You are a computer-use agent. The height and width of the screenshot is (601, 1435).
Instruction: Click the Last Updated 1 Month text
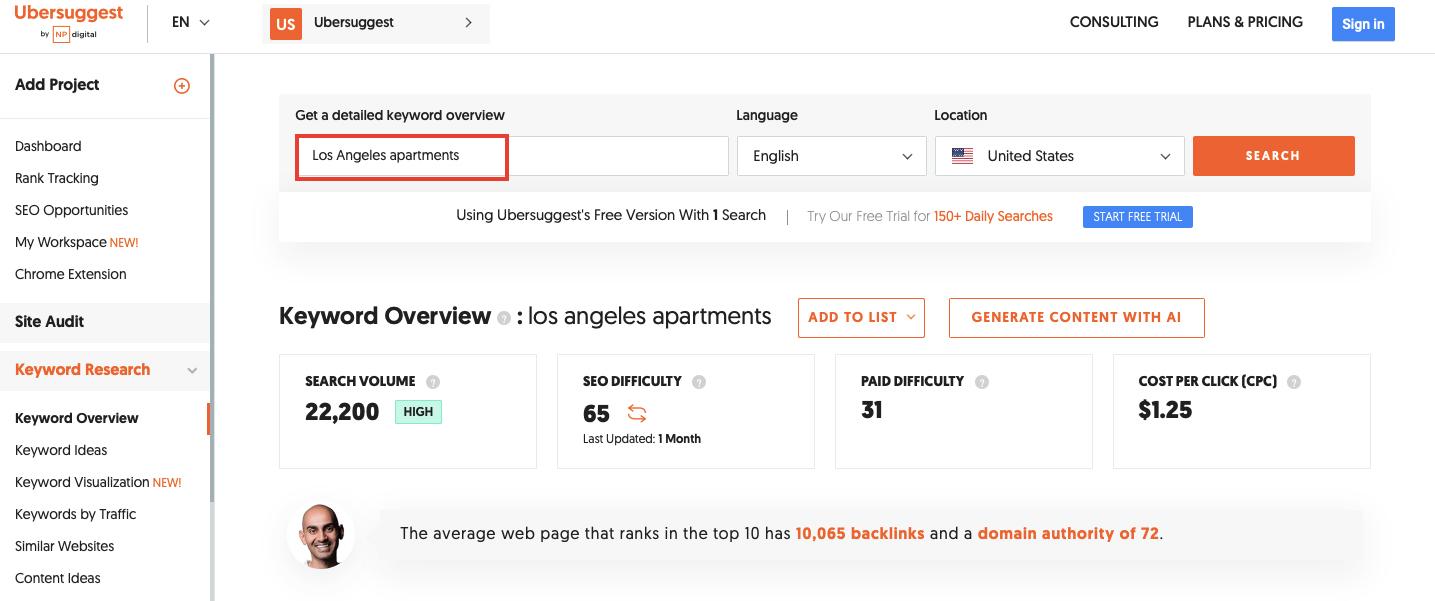(642, 439)
